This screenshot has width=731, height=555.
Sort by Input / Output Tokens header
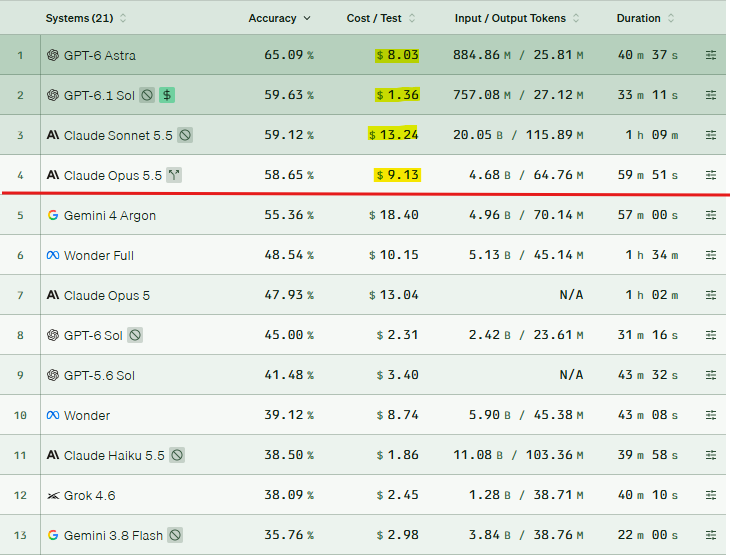517,18
